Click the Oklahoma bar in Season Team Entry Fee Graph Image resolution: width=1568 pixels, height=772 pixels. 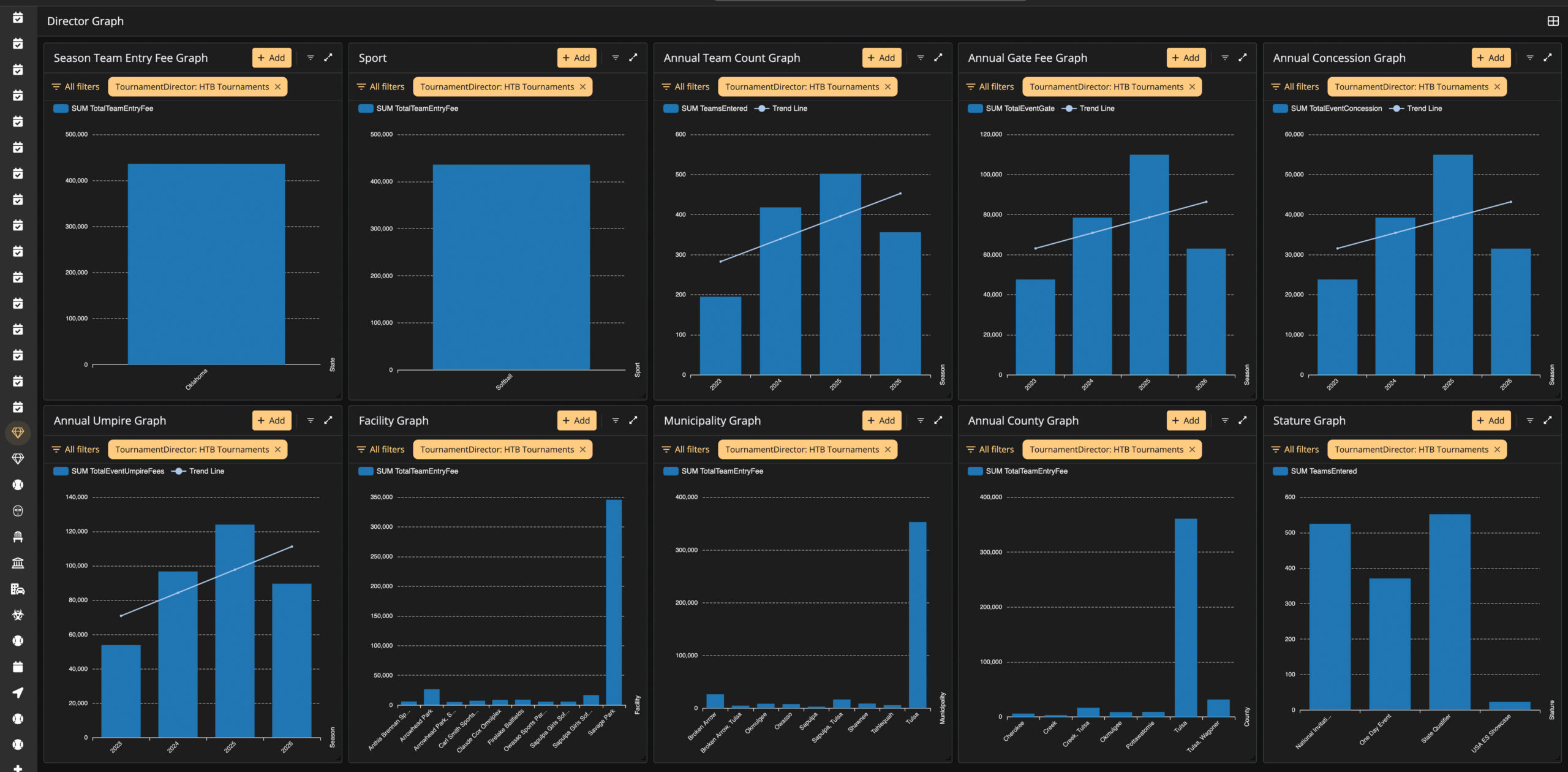coord(206,264)
